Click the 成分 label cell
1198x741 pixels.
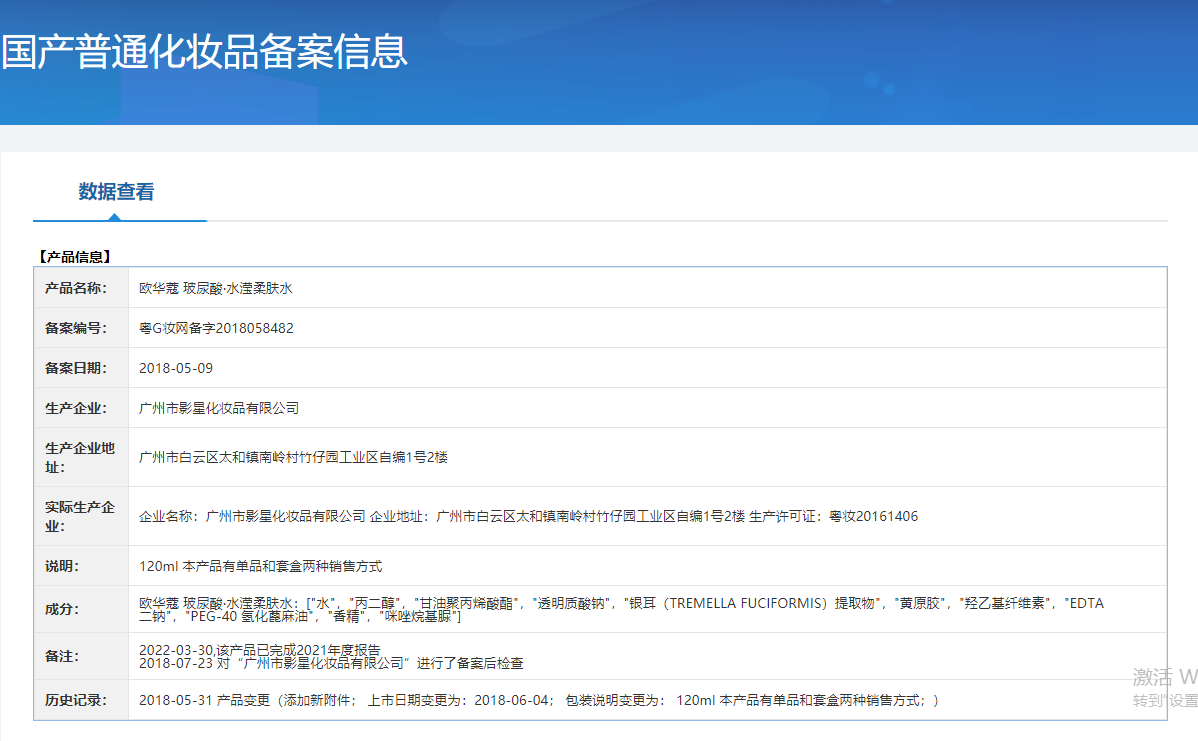click(81, 609)
